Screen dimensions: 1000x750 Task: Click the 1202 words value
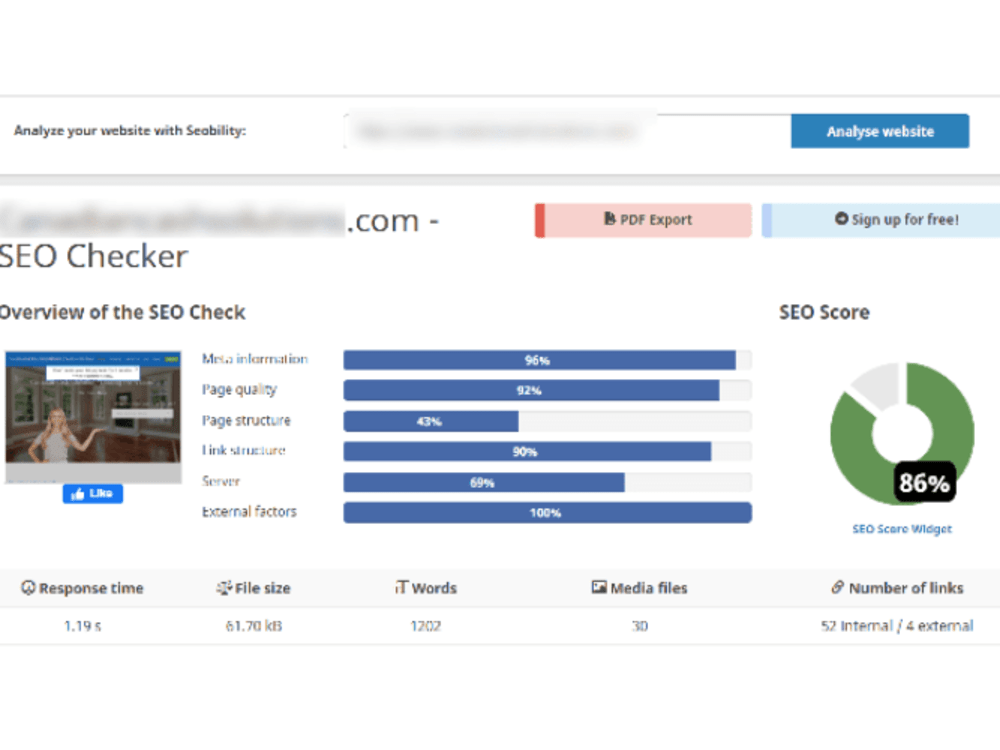pyautogui.click(x=425, y=626)
